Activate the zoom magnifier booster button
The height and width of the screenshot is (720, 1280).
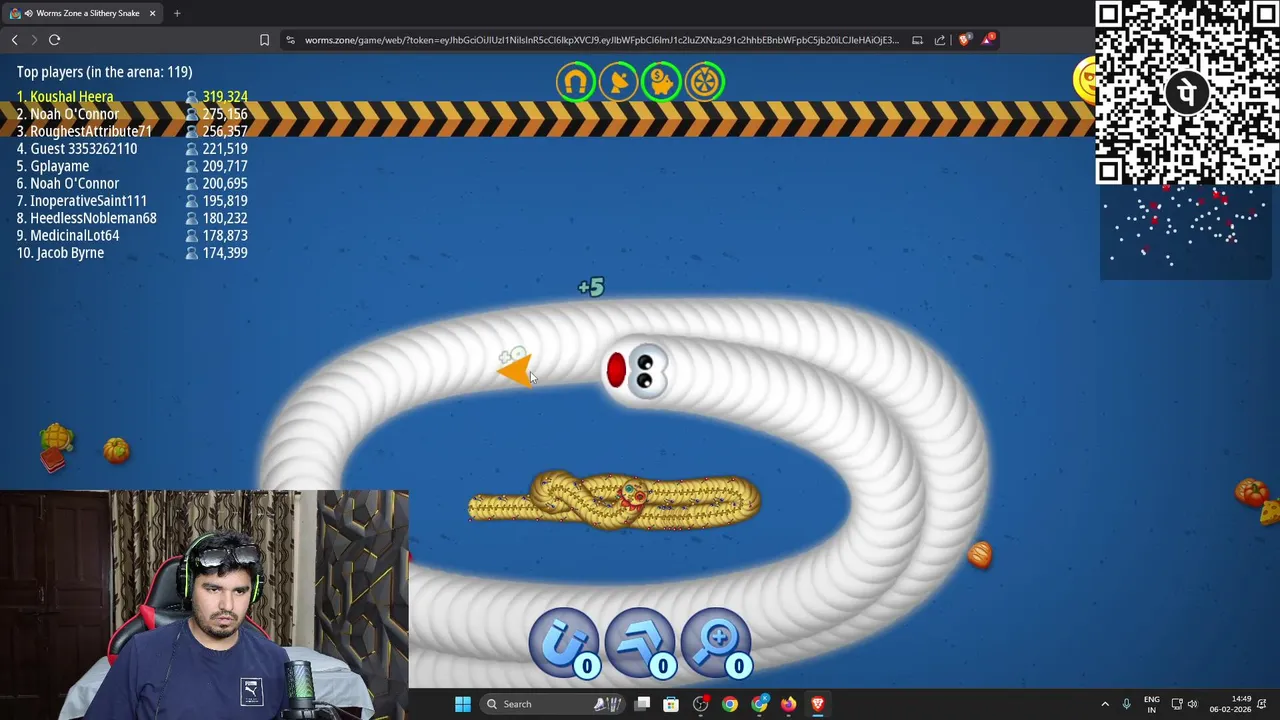pos(716,642)
